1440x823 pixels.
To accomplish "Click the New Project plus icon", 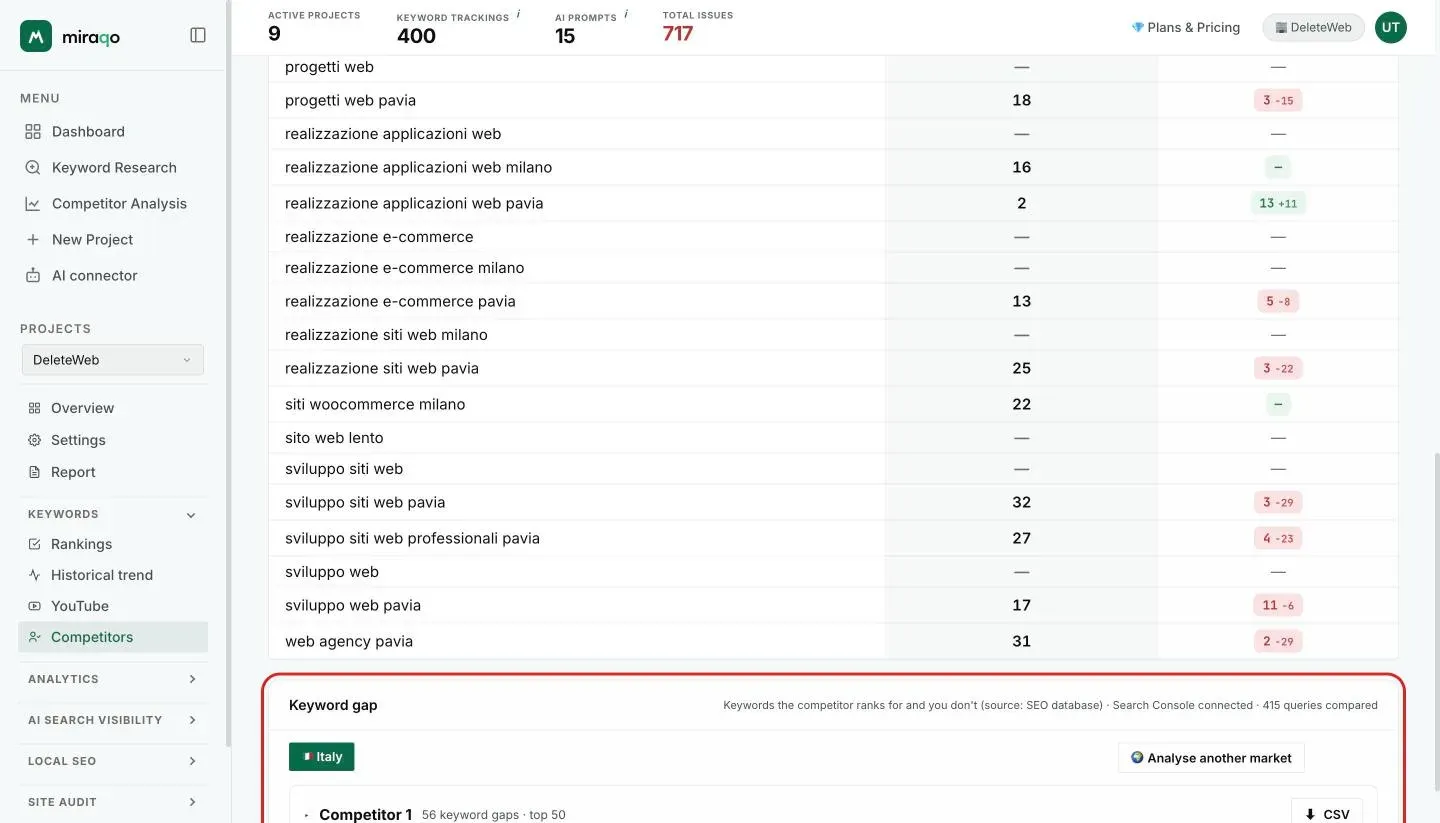I will click(x=33, y=239).
